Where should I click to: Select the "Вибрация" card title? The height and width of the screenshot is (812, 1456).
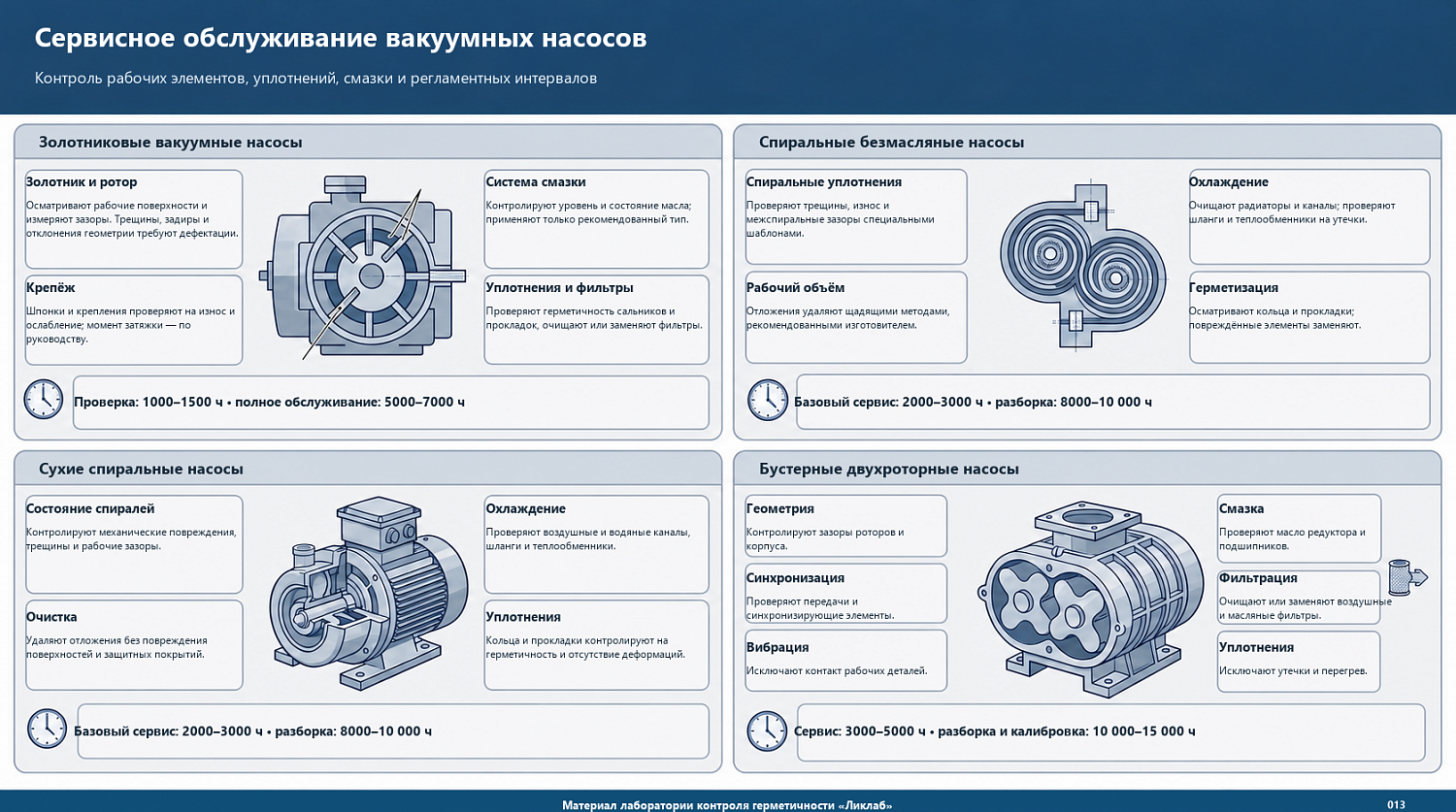pyautogui.click(x=778, y=647)
